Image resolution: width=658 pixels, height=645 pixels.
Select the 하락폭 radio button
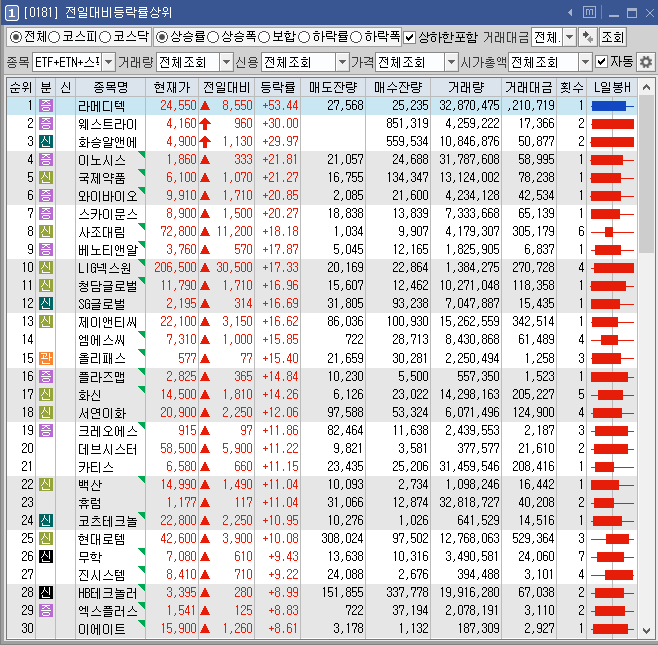coord(355,37)
